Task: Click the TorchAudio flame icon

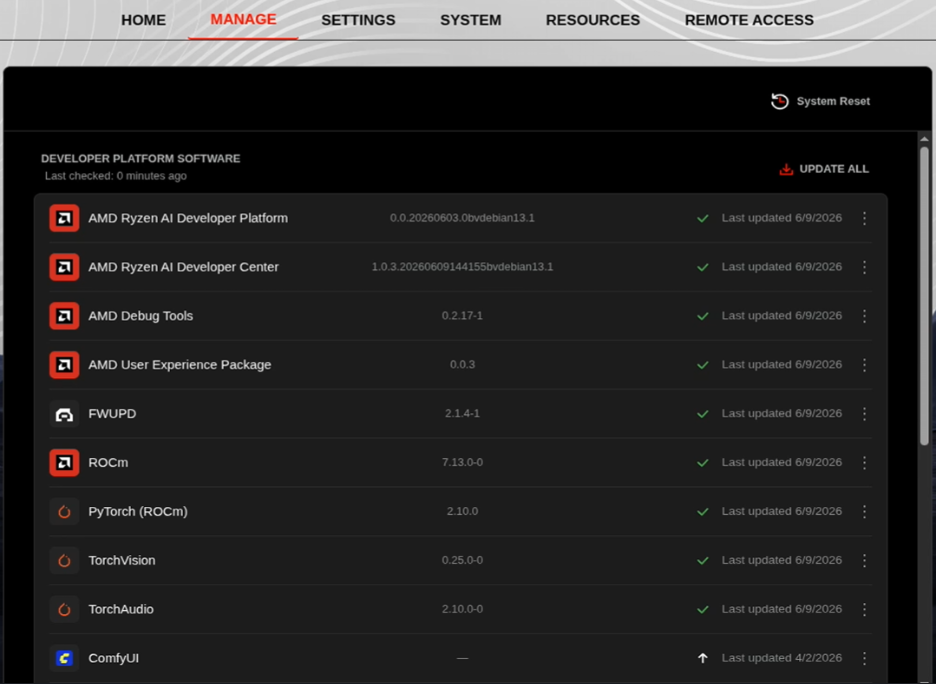Action: (x=64, y=610)
